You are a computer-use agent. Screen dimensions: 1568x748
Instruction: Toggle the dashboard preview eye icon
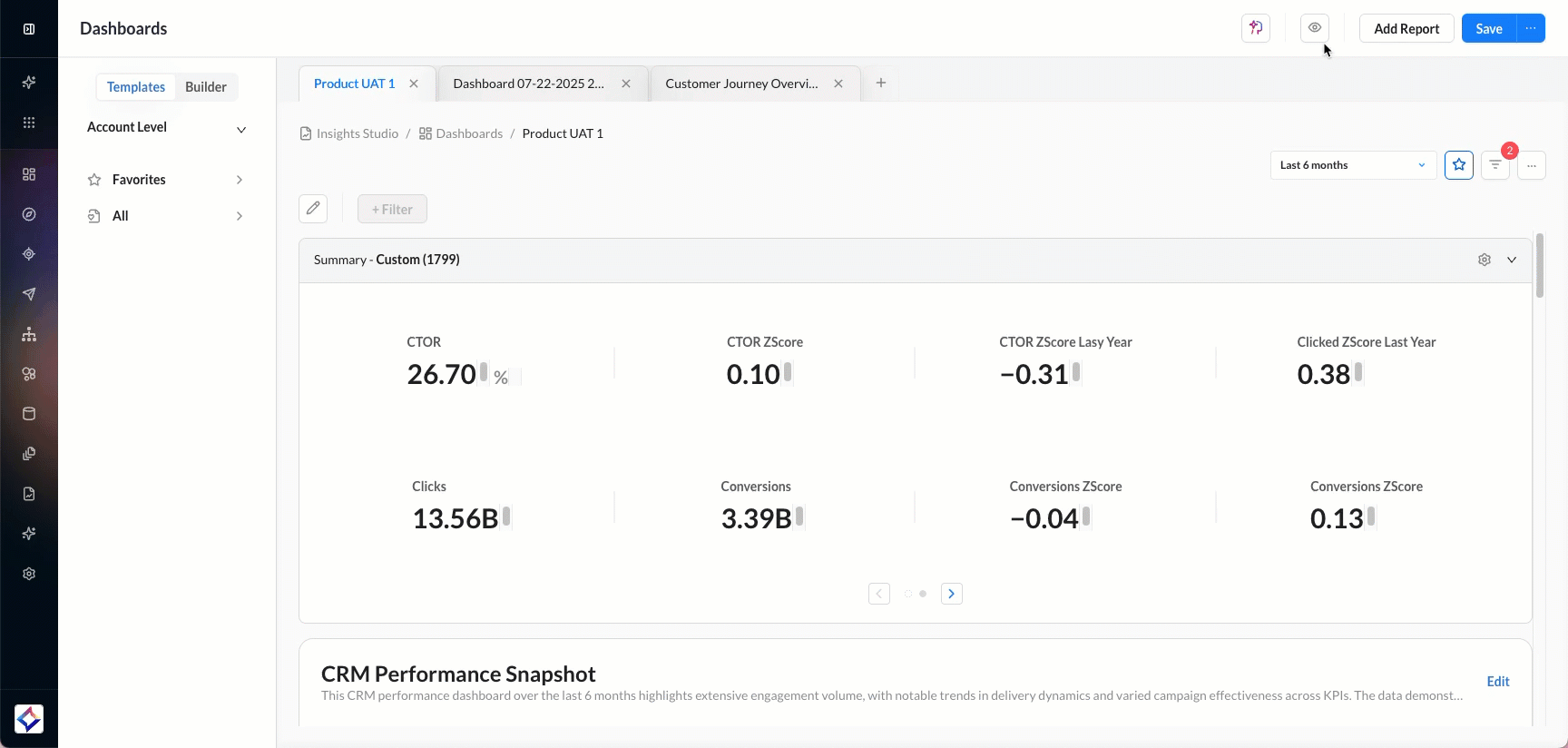click(1314, 28)
